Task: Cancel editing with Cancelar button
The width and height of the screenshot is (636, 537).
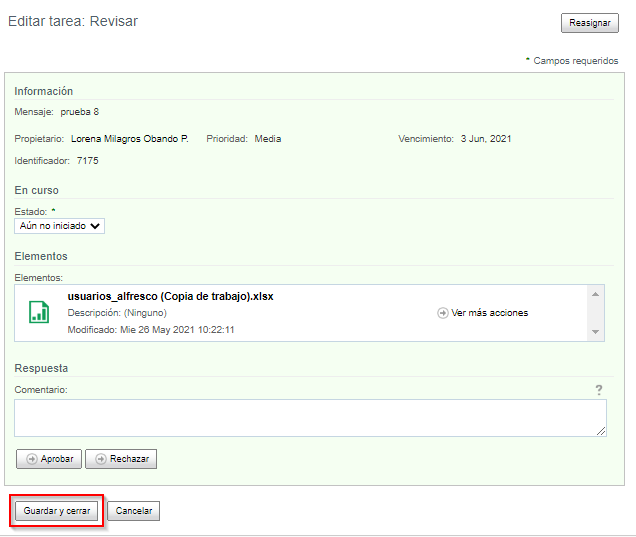Action: coord(133,511)
